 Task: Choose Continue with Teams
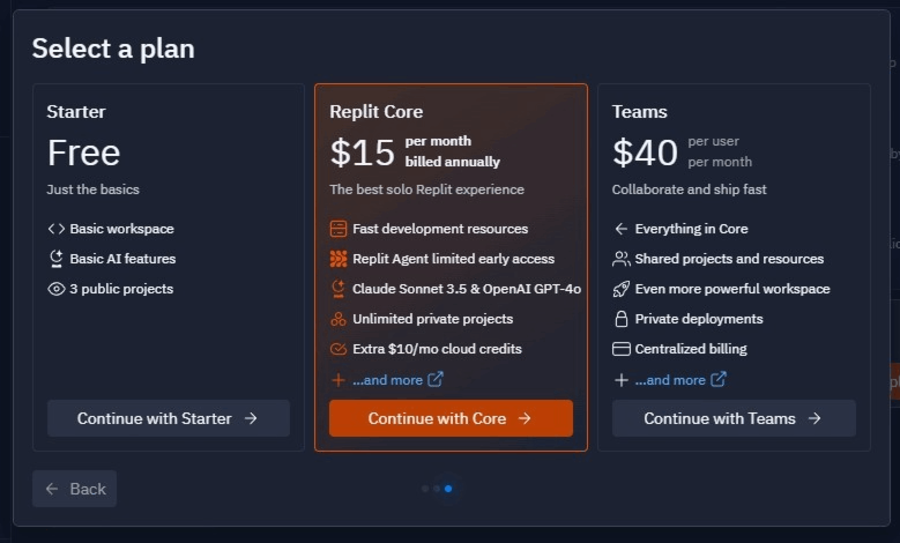click(x=734, y=418)
